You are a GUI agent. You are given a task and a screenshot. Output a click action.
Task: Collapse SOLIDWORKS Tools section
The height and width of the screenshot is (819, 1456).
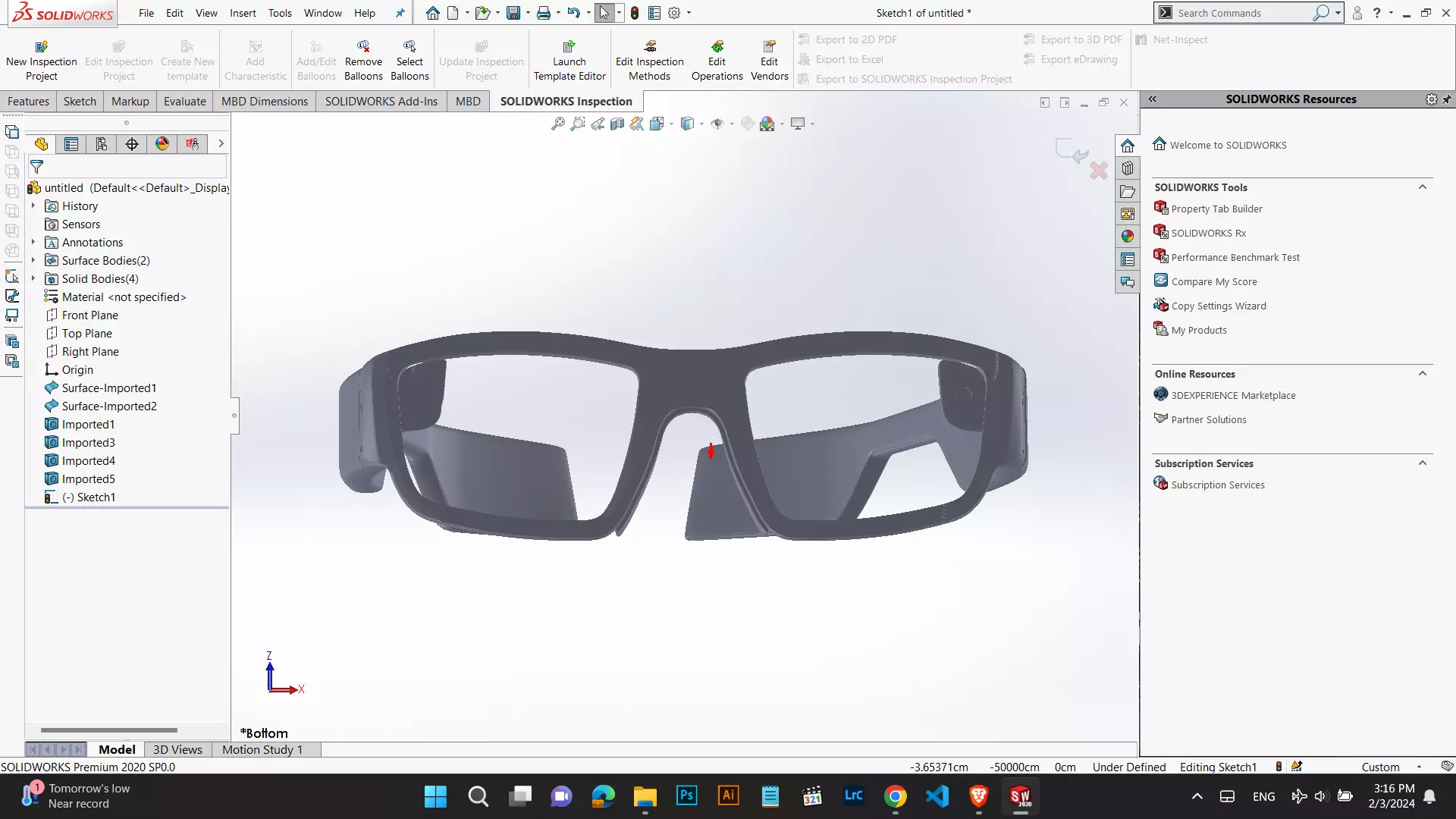pos(1423,187)
